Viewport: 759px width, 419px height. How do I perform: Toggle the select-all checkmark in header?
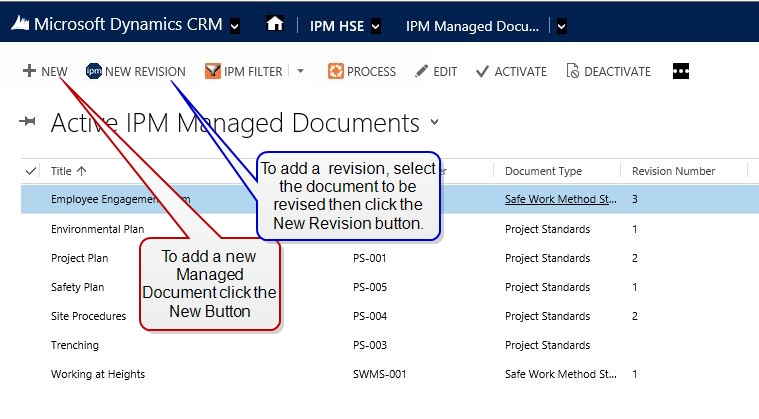pos(31,171)
